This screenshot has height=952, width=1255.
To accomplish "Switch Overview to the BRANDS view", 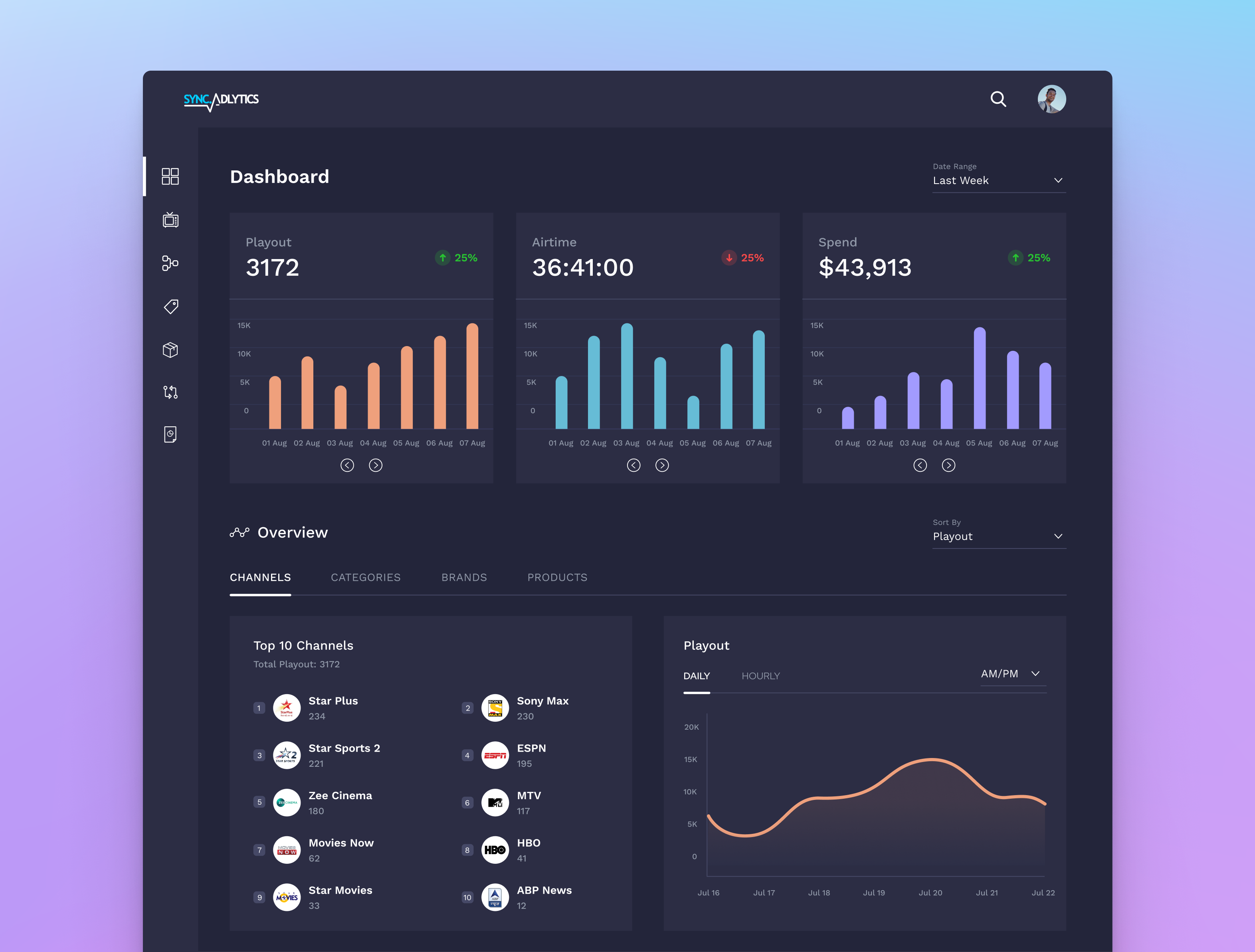I will coord(464,578).
